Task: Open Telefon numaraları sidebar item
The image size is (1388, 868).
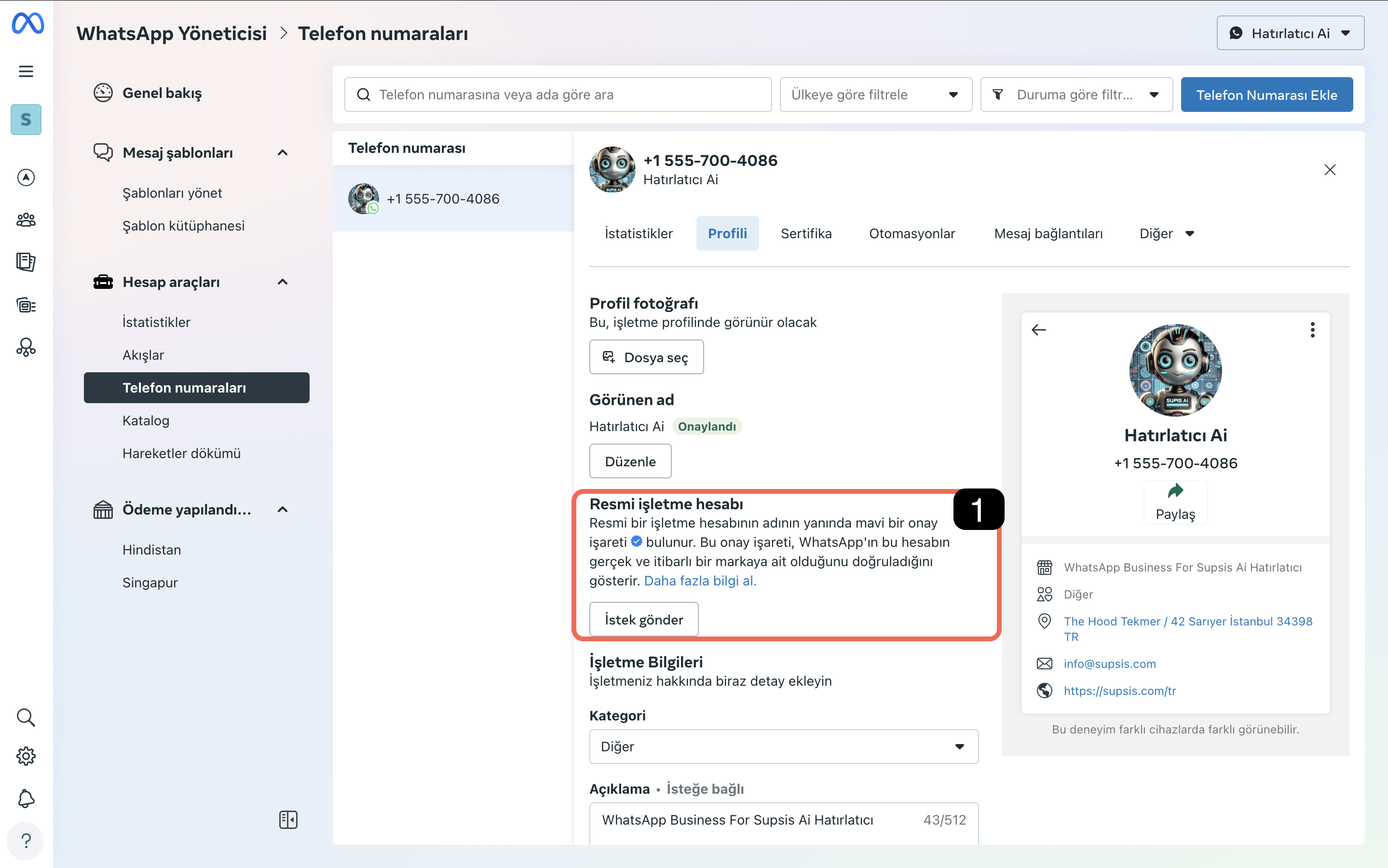Action: coord(196,388)
